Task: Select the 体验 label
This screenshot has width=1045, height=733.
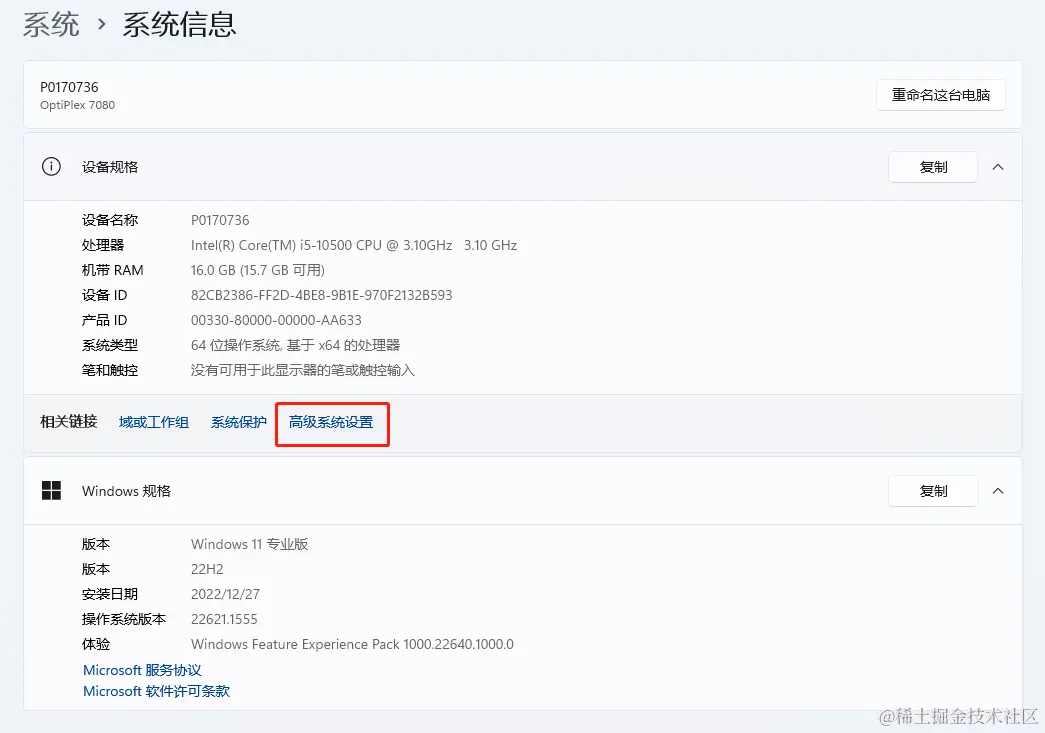Action: tap(95, 644)
